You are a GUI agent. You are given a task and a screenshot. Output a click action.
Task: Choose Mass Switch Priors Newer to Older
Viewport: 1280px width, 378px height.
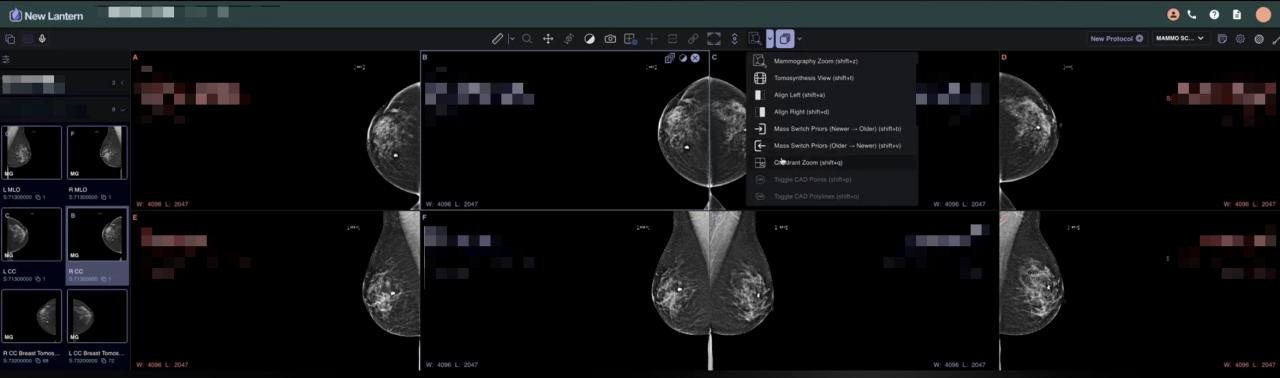coord(831,129)
